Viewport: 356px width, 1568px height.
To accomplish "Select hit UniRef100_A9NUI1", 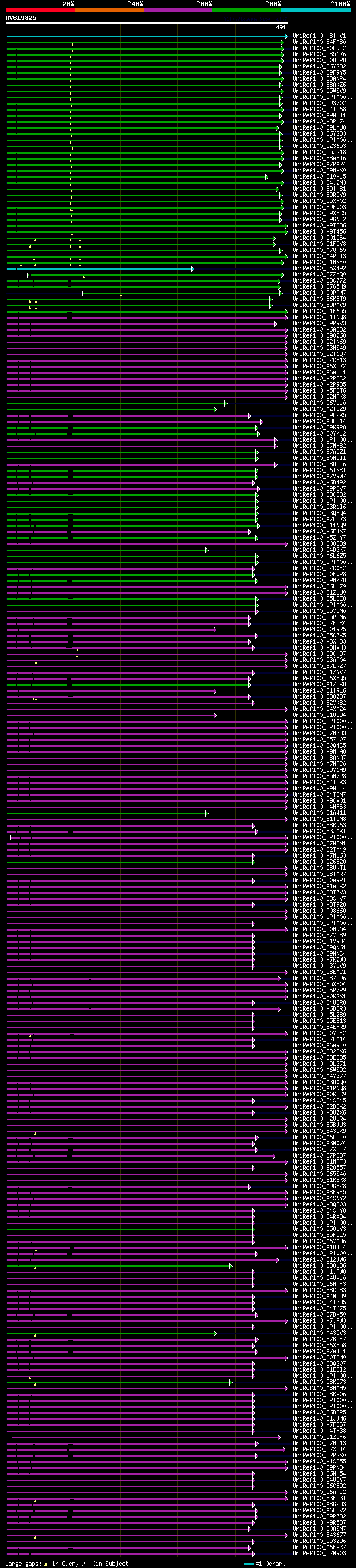I will pyautogui.click(x=319, y=116).
